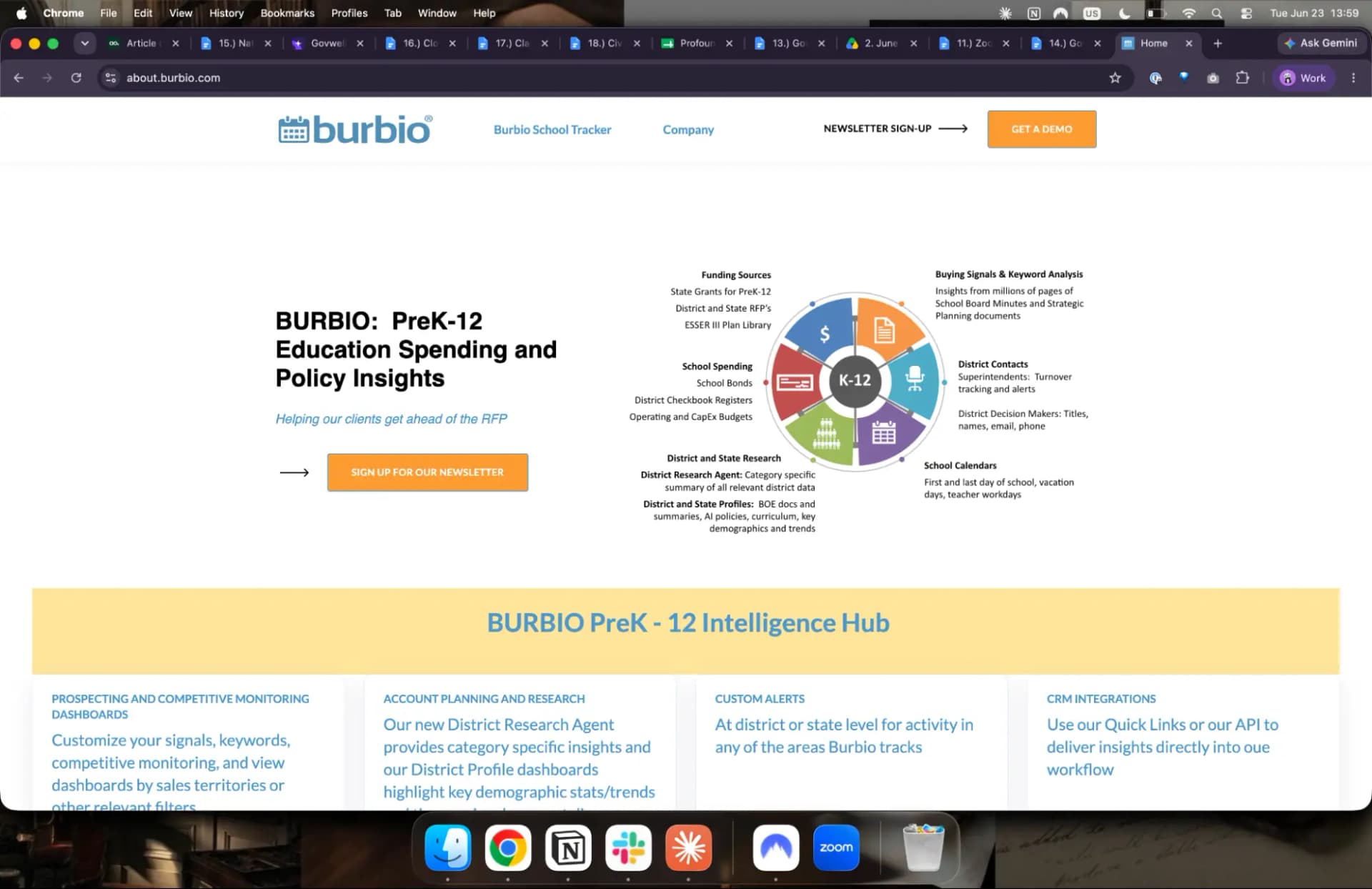Open the Finder icon in the dock
Screen dimensions: 1372x889
coord(448,848)
